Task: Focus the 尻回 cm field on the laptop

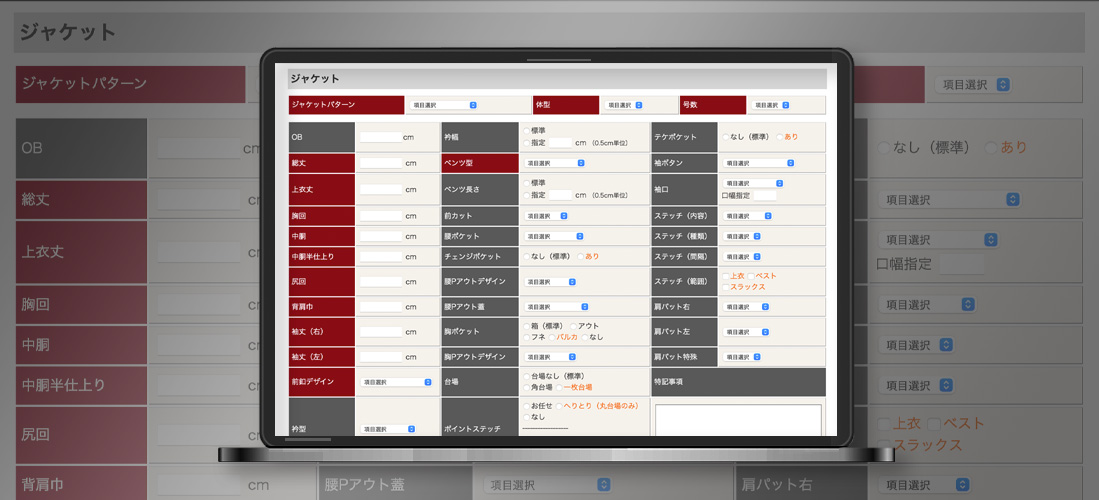Action: tap(381, 282)
